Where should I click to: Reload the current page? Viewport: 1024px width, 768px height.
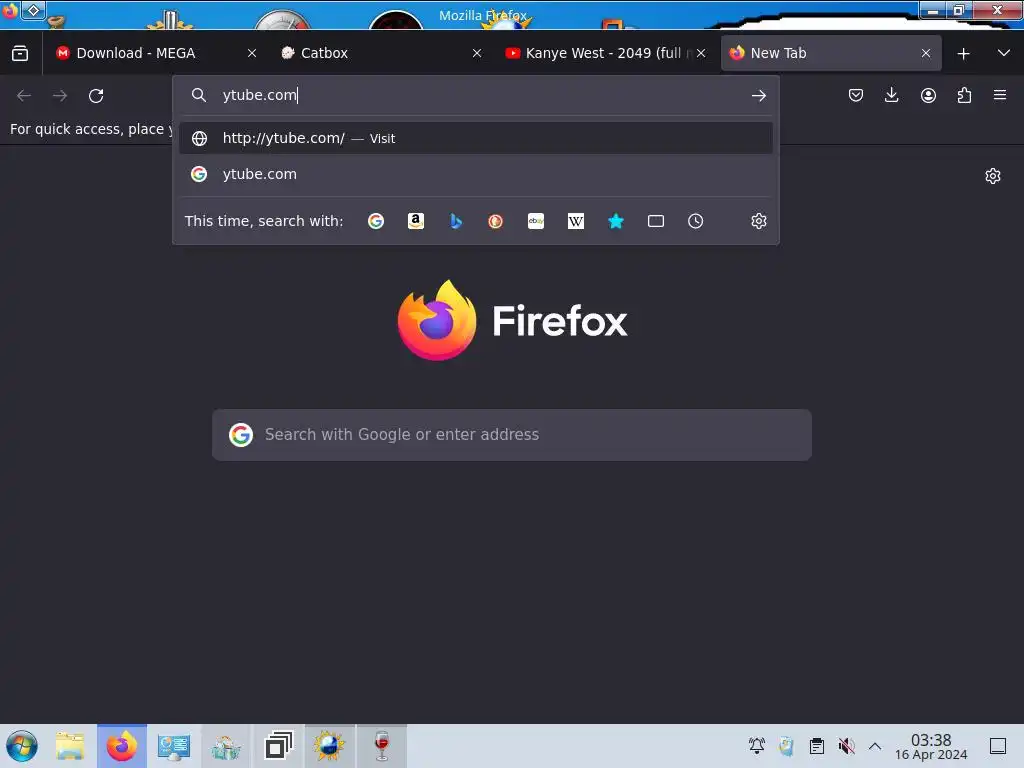pyautogui.click(x=96, y=96)
